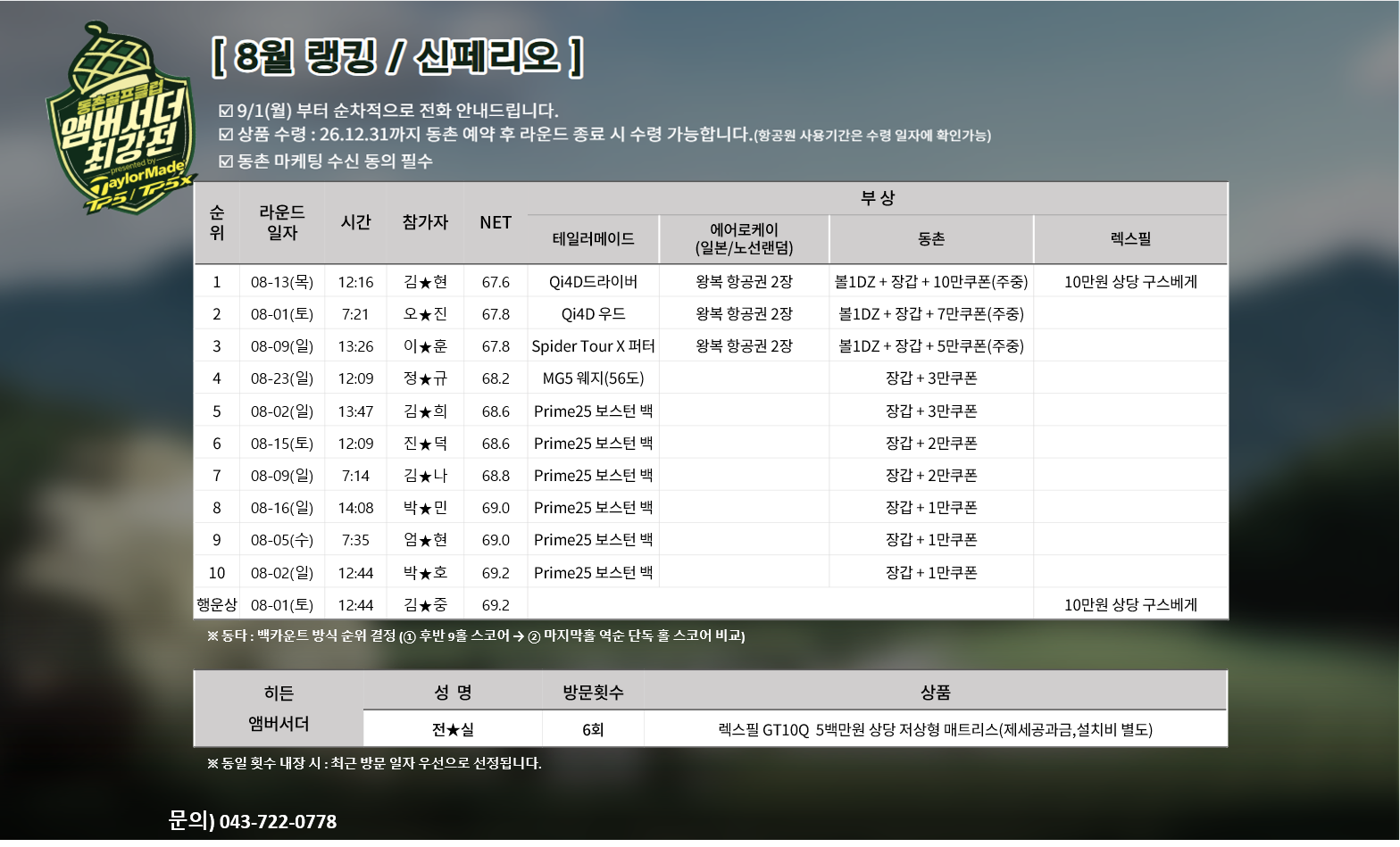The height and width of the screenshot is (847, 1400).
Task: Click the 행운상 row label
Action: [217, 605]
